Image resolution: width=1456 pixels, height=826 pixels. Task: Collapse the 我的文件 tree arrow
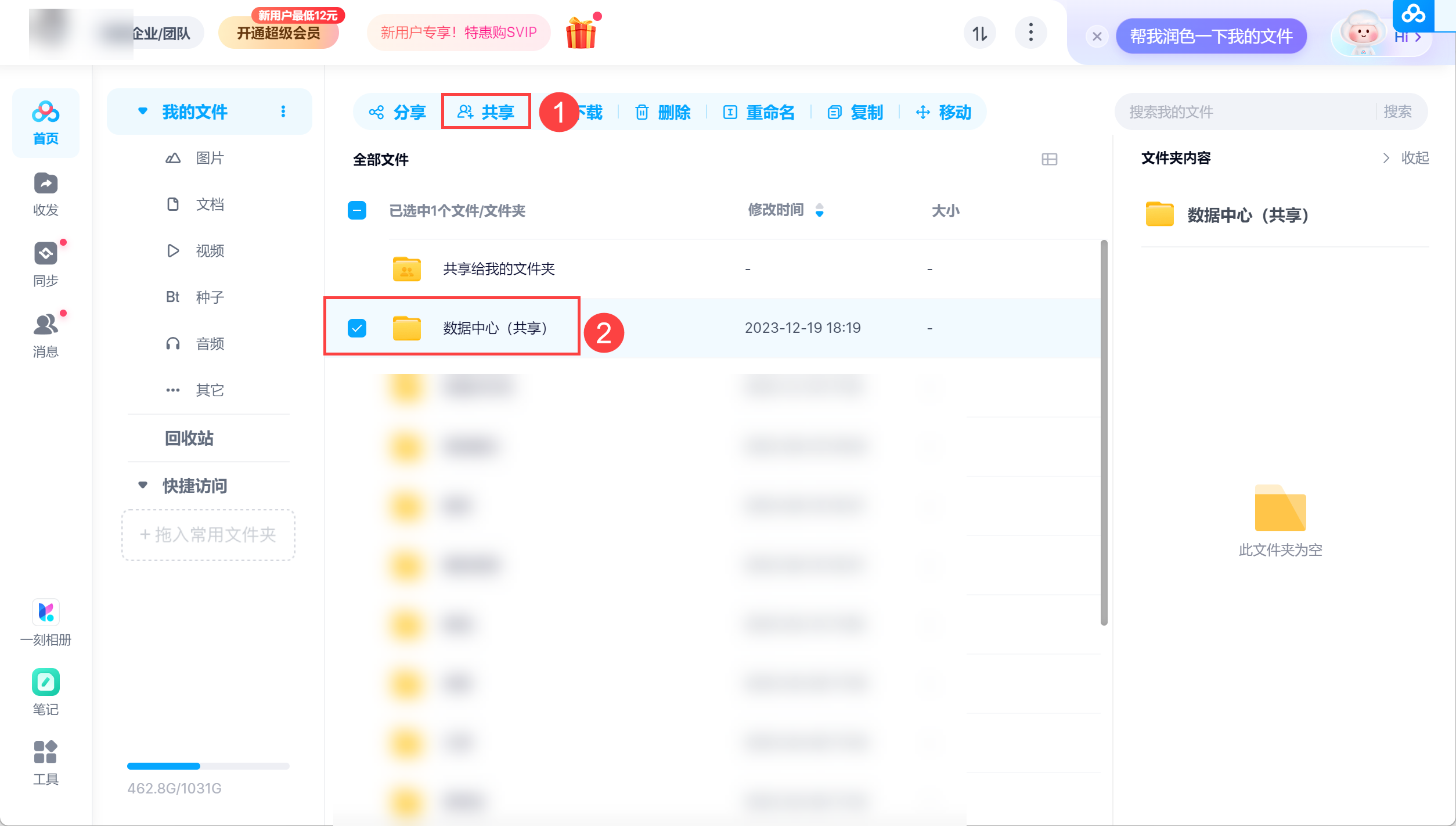pos(143,111)
